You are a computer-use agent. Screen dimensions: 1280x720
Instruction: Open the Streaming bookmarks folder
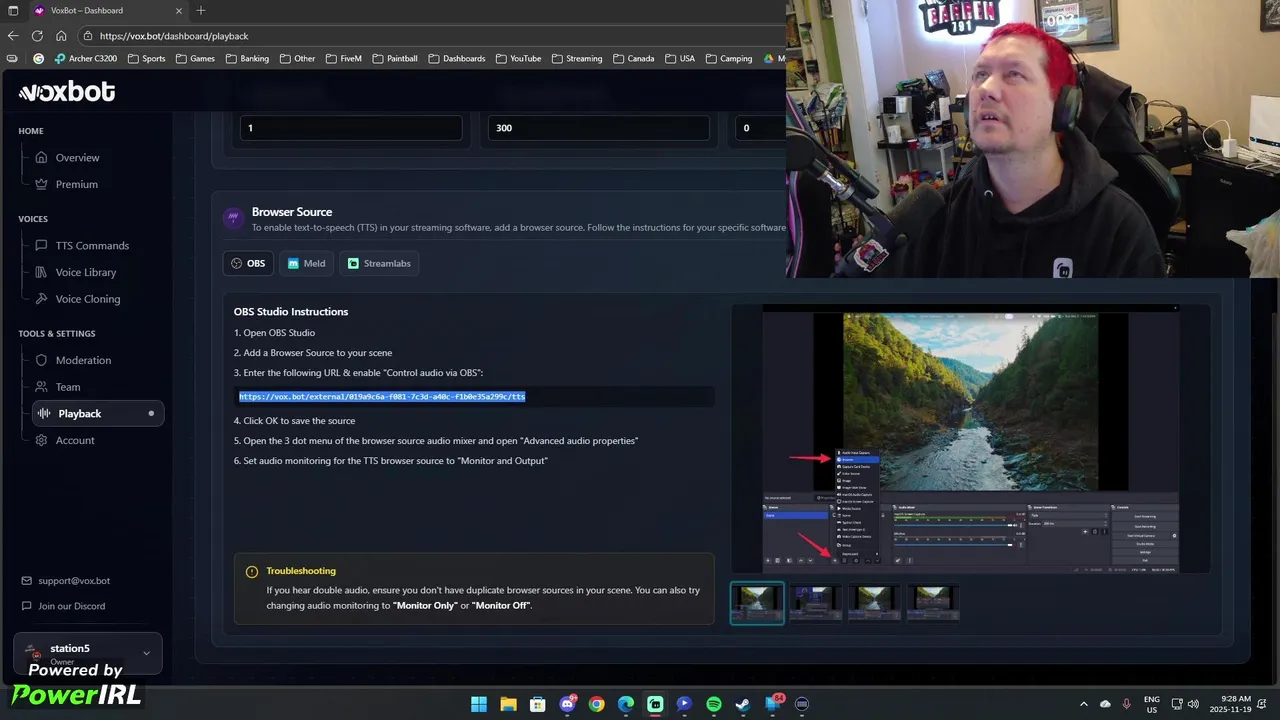pyautogui.click(x=577, y=59)
